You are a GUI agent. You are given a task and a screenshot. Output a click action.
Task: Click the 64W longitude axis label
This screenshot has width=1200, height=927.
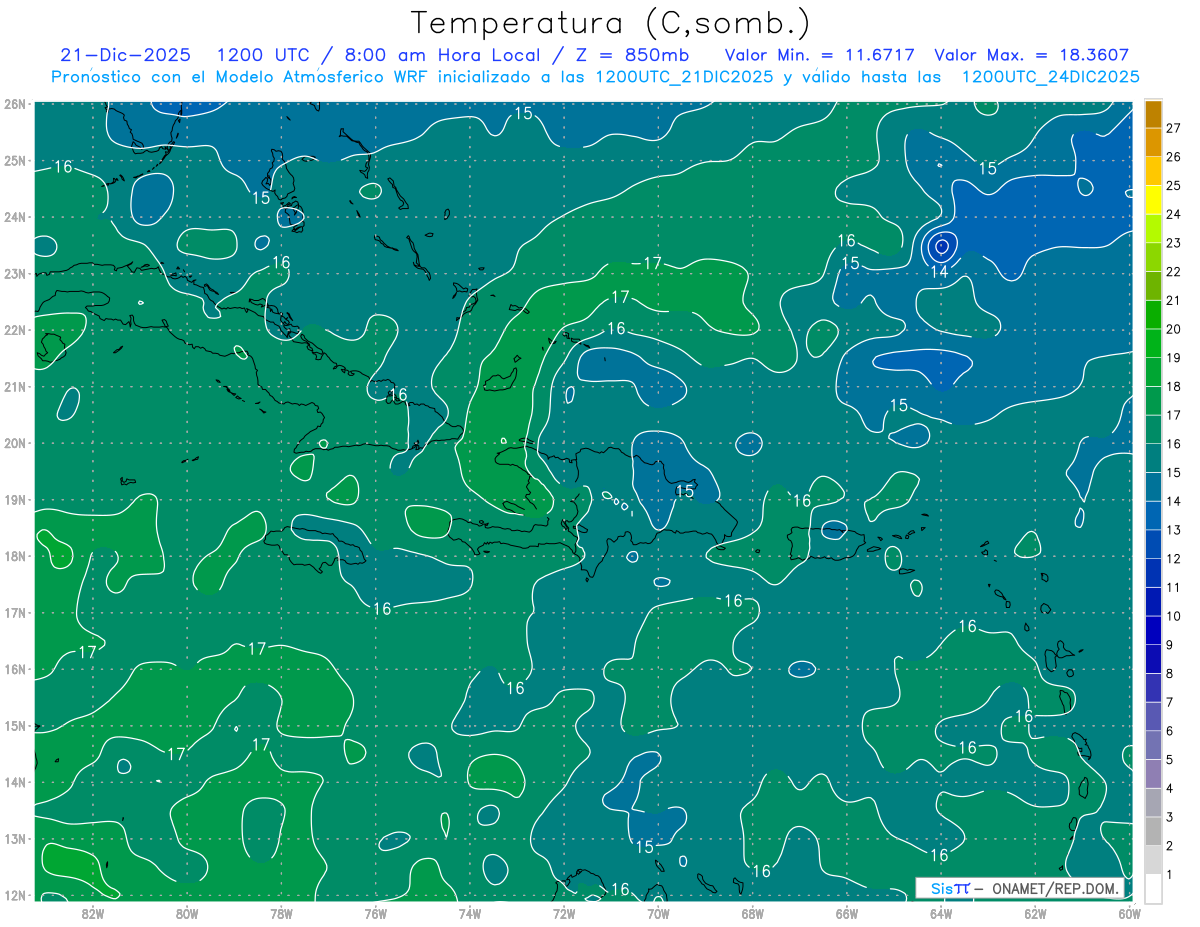pyautogui.click(x=941, y=913)
